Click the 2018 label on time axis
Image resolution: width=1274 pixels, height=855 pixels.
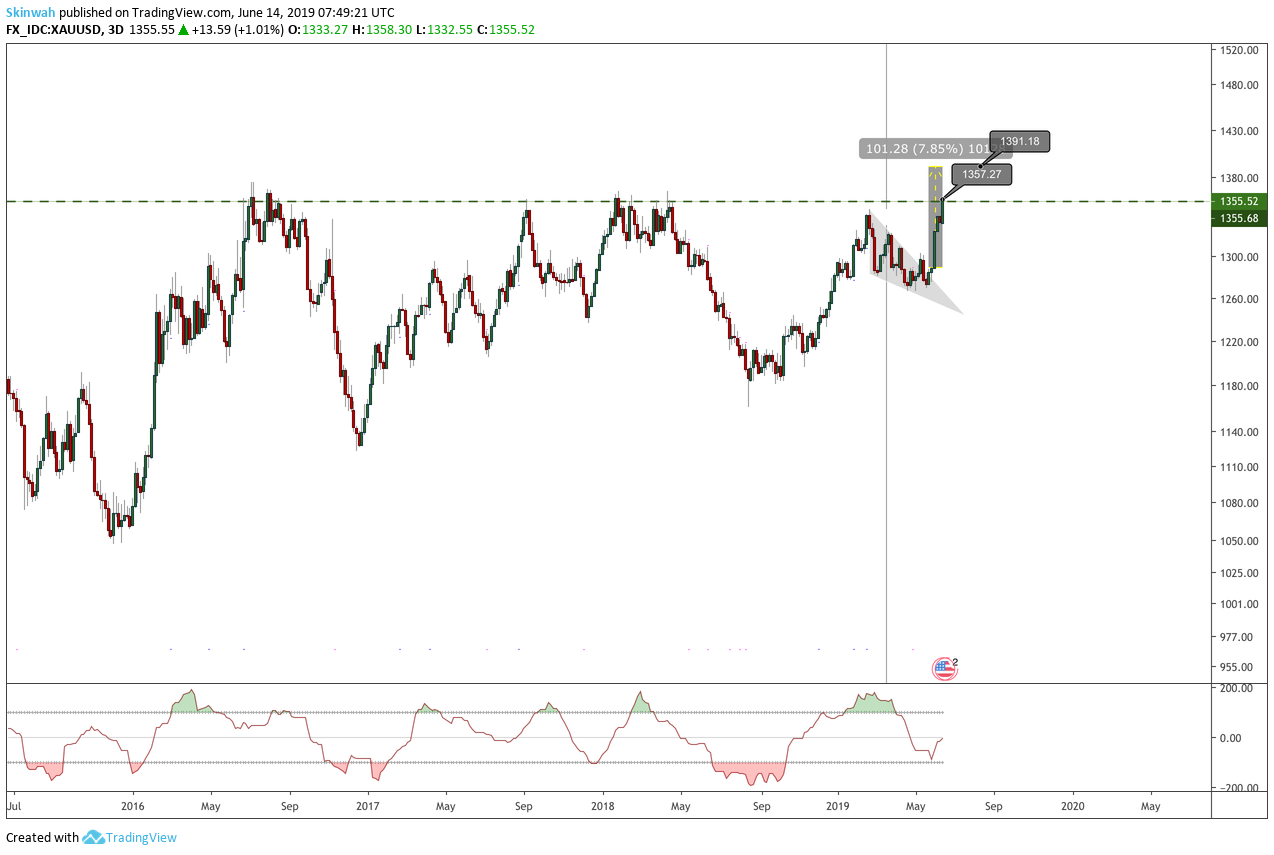[602, 805]
